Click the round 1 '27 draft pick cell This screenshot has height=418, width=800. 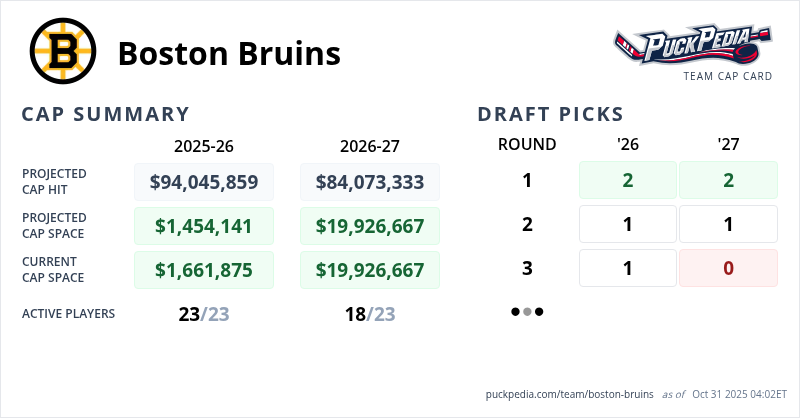[x=728, y=180]
